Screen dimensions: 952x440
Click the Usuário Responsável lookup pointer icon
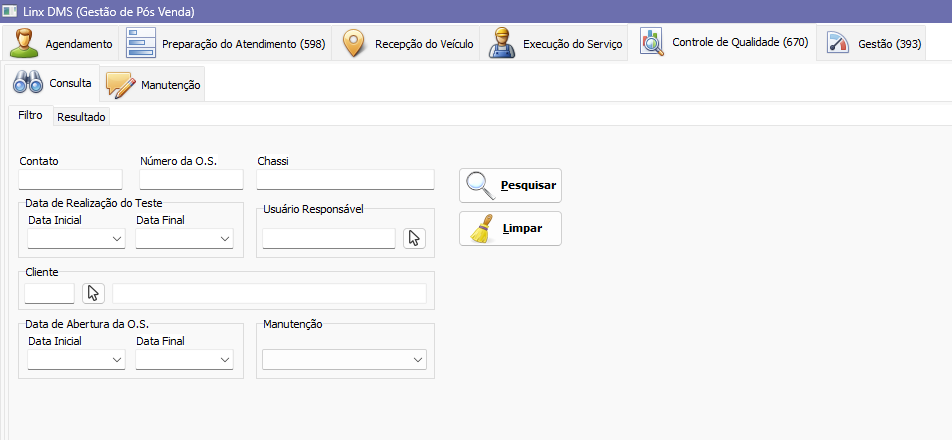415,239
